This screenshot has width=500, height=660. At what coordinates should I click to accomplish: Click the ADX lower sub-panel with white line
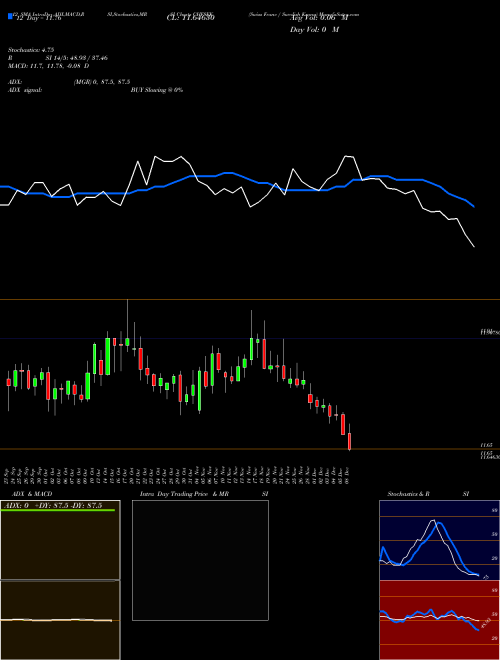(x=60, y=620)
